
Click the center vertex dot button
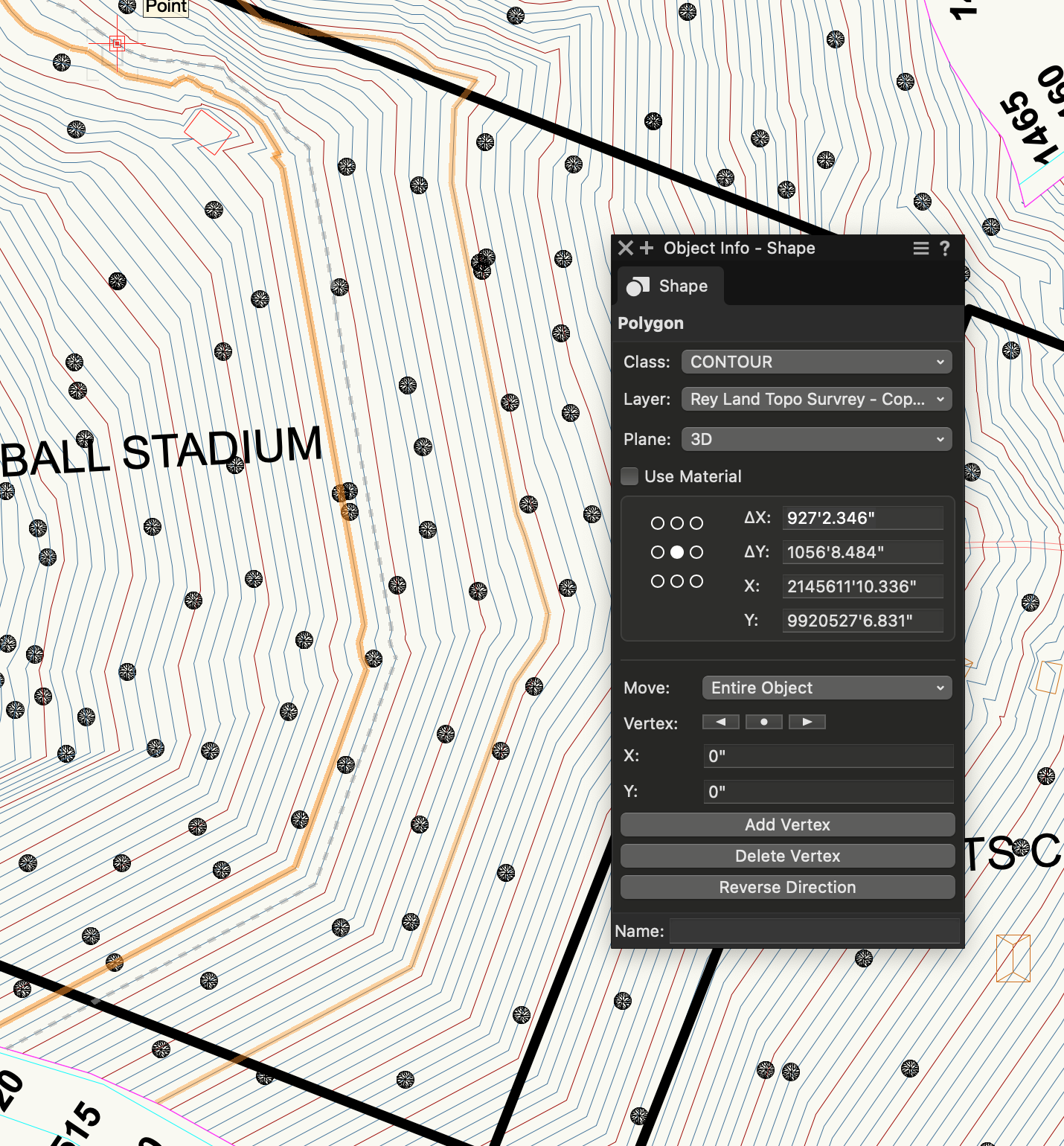pyautogui.click(x=763, y=722)
